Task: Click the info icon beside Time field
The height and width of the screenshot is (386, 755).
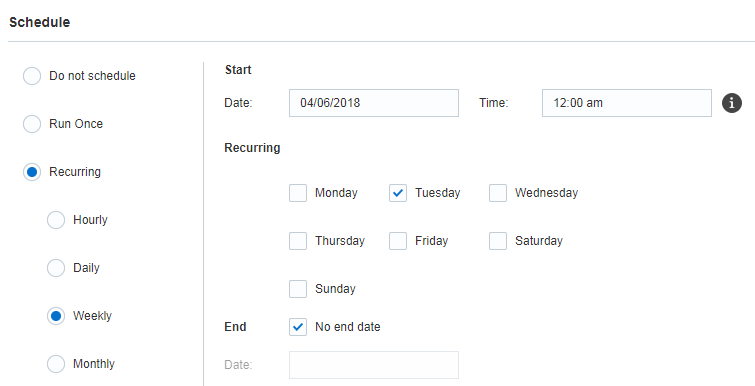Action: pos(731,103)
